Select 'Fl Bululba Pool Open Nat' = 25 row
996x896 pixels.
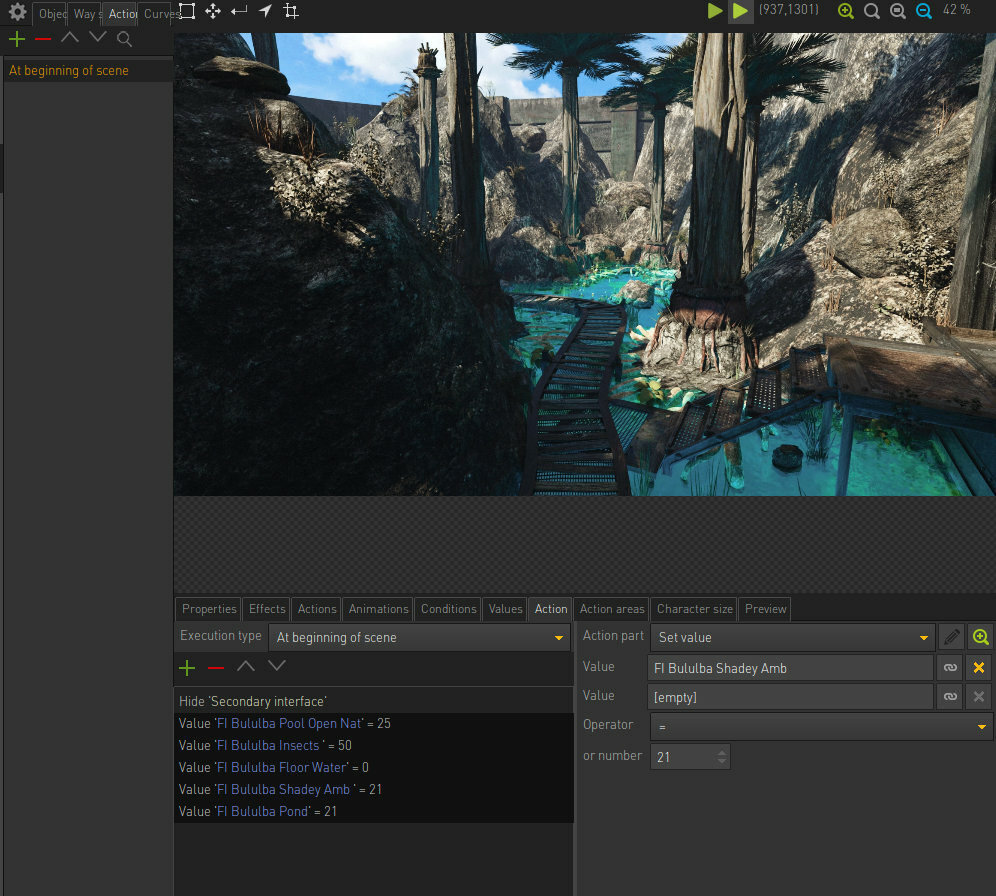pyautogui.click(x=374, y=723)
